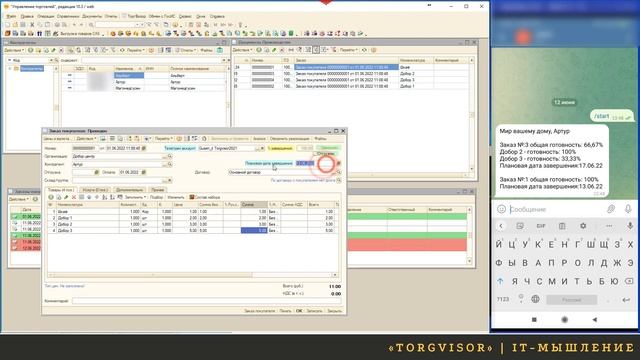Toggle the Отгружен checkbox in the order
The image size is (640, 360).
point(315,154)
